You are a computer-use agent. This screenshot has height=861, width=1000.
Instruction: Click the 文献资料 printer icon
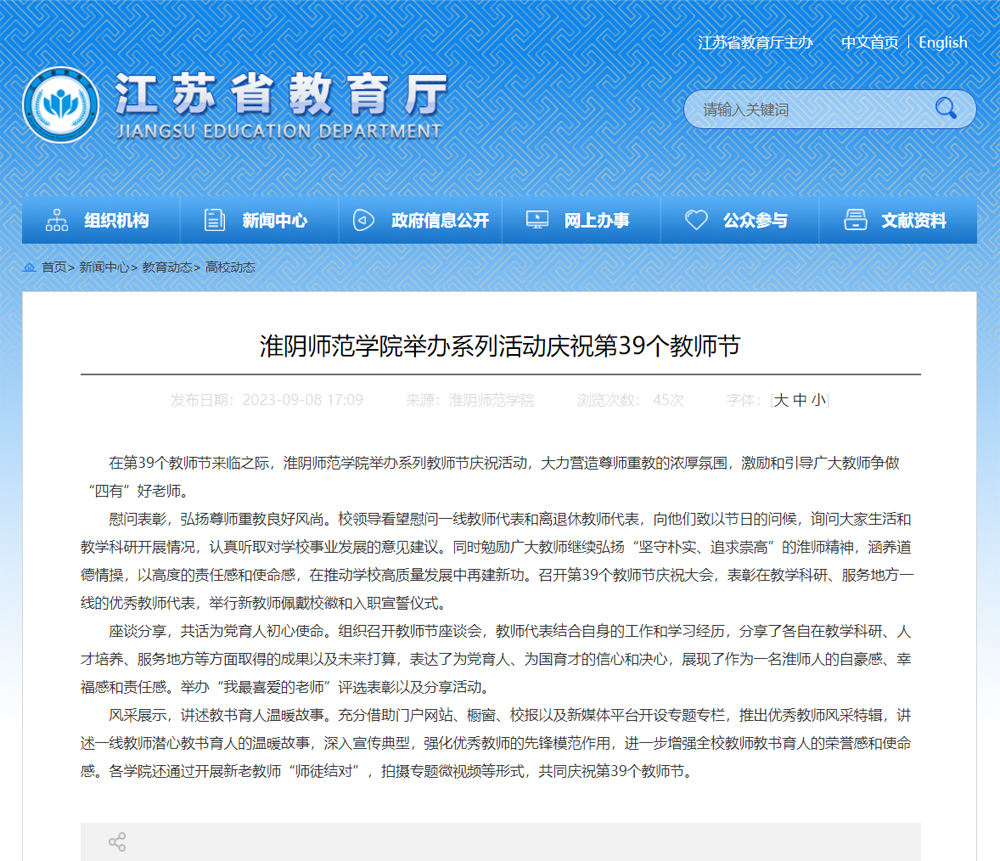(x=855, y=220)
